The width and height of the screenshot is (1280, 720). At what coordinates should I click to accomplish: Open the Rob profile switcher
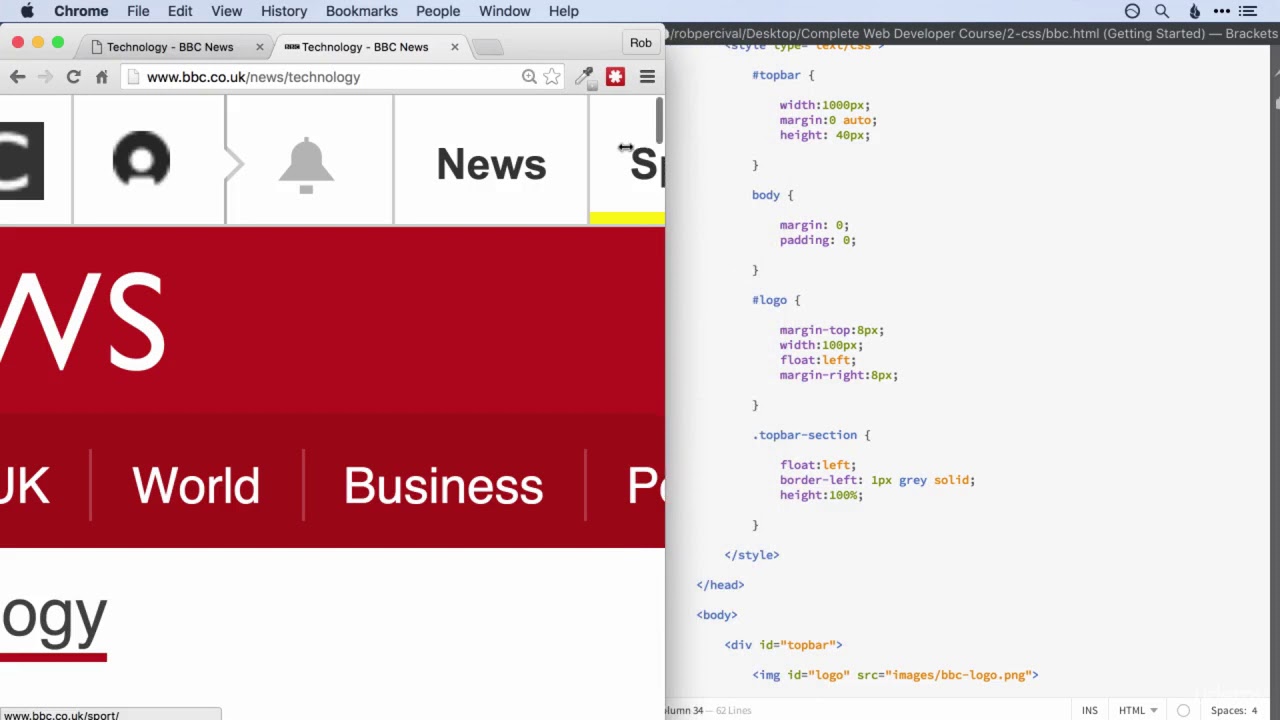point(640,43)
